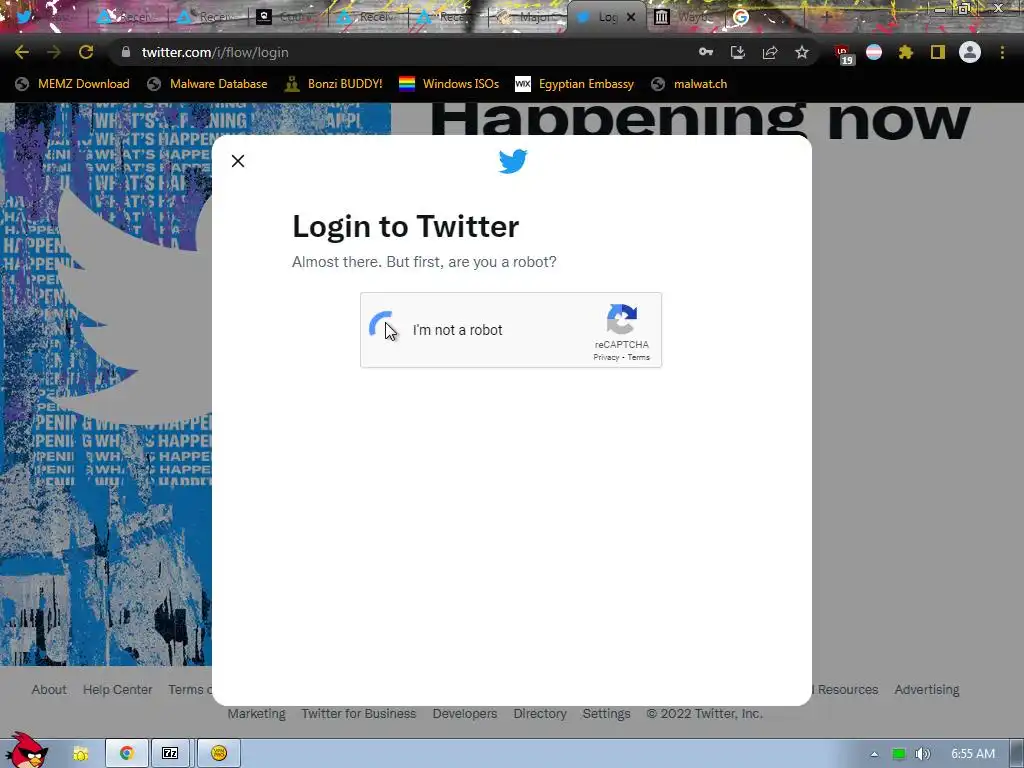
Task: Go forward to the next page
Action: pyautogui.click(x=54, y=52)
